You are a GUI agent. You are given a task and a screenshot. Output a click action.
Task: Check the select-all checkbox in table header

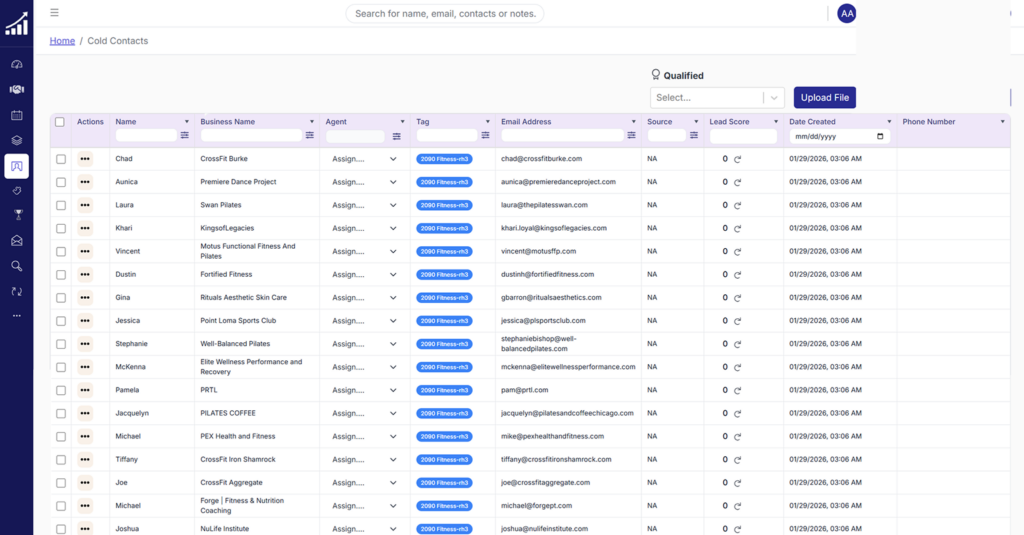tap(60, 122)
